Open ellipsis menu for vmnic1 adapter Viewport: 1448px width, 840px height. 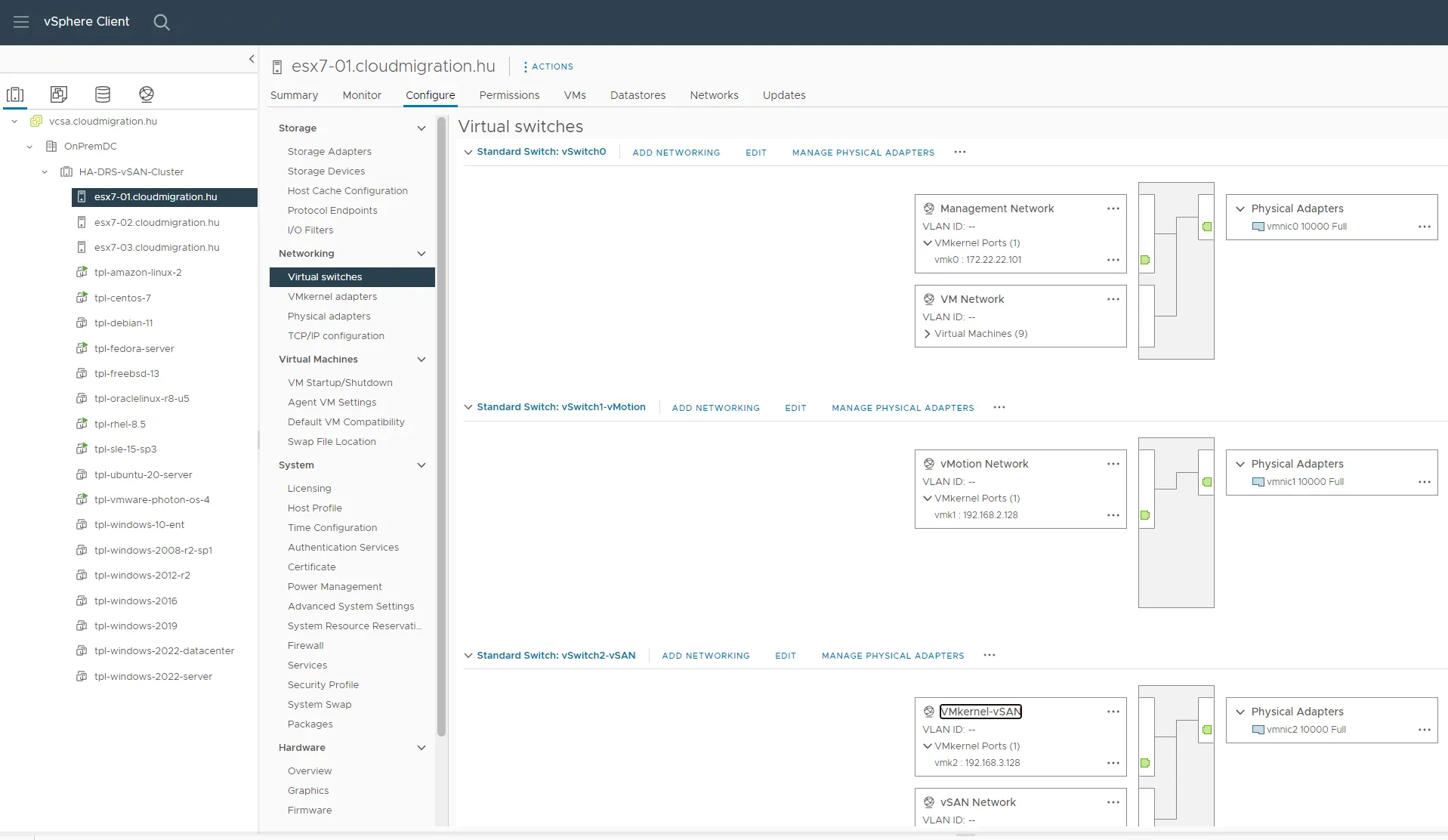(x=1425, y=482)
